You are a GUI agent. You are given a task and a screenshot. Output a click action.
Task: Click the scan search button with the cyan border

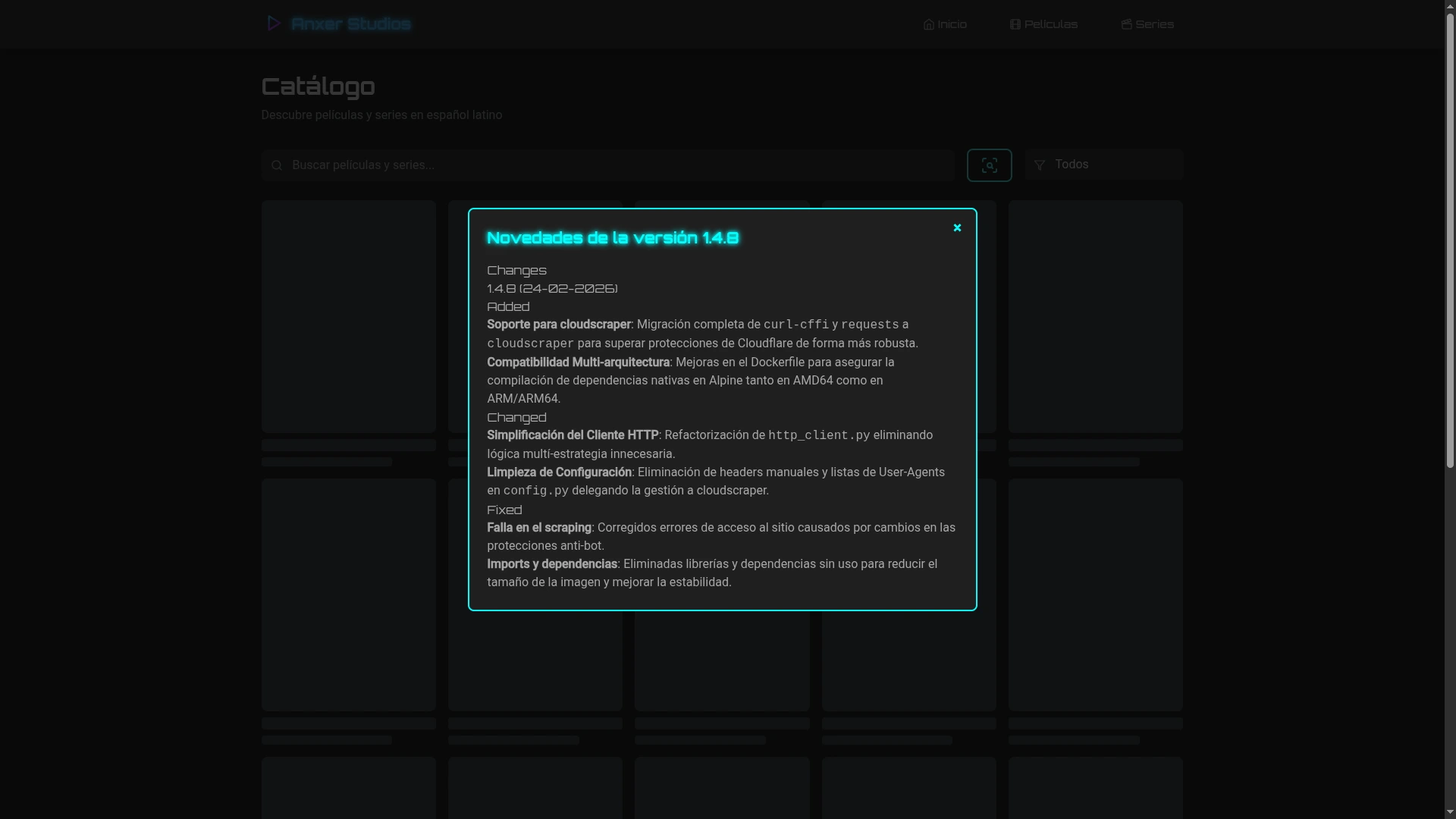point(989,165)
